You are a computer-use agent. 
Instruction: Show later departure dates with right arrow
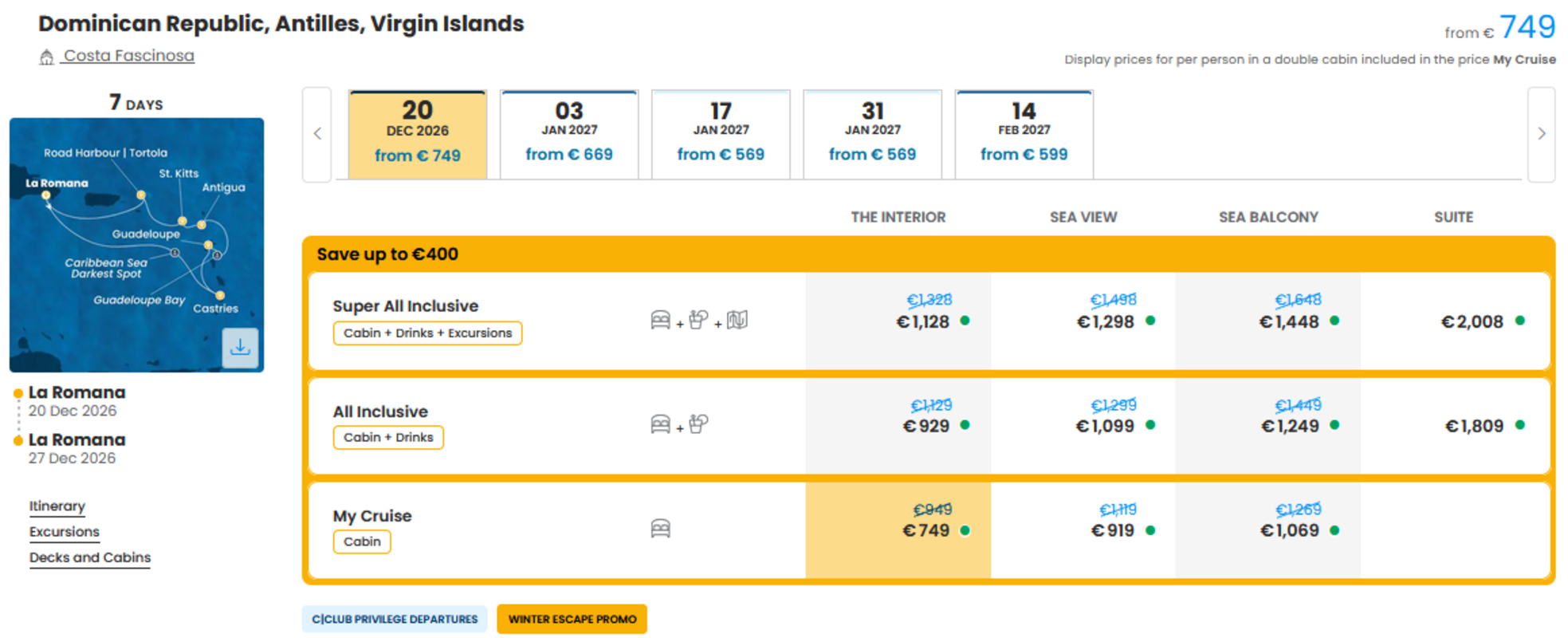pos(1541,134)
